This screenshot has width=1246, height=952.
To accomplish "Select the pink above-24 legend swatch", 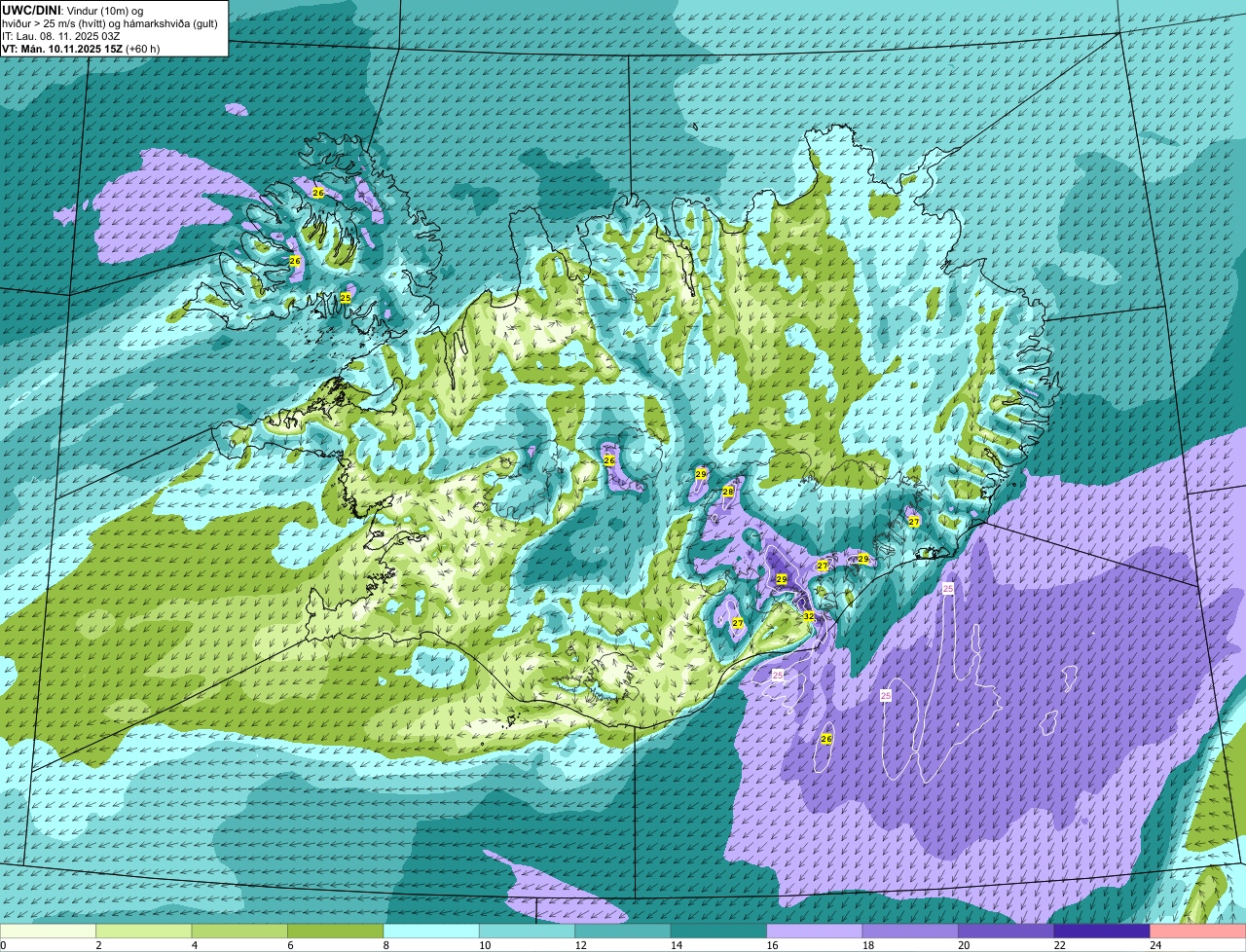I will (1197, 932).
